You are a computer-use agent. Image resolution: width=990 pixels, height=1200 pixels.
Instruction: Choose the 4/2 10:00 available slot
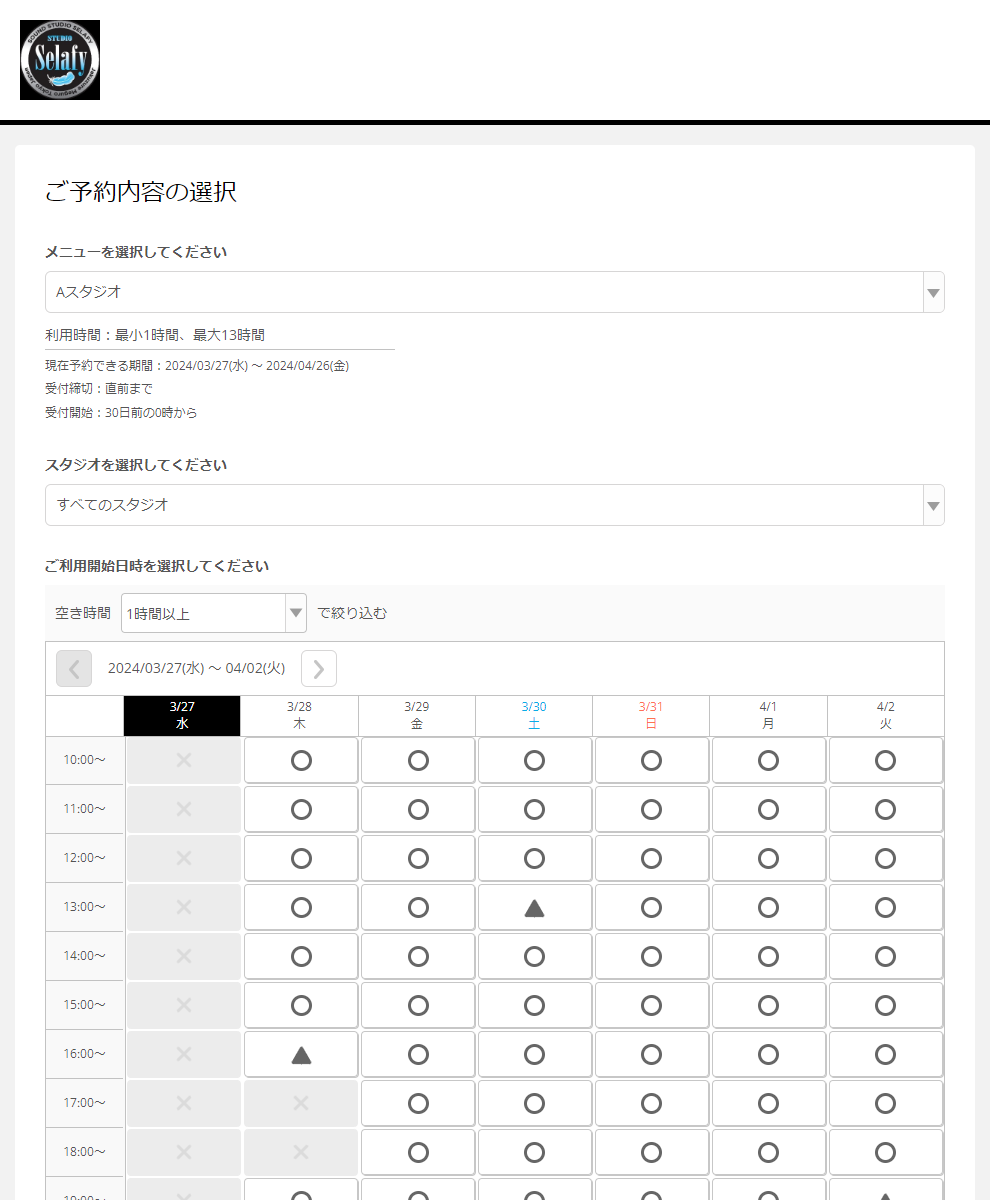[x=885, y=761]
